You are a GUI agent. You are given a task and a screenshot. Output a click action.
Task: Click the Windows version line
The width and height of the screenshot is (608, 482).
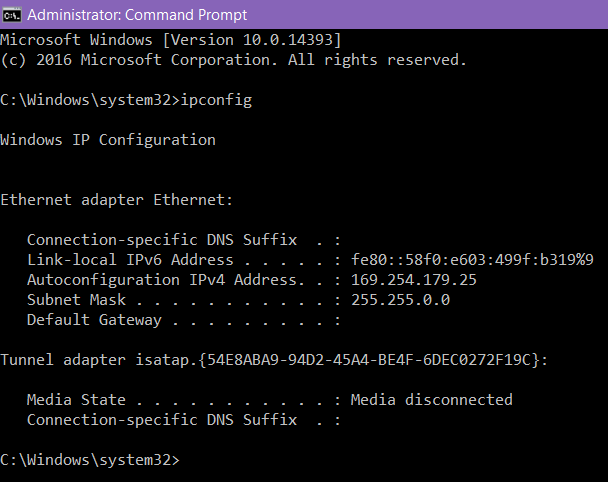click(x=171, y=40)
